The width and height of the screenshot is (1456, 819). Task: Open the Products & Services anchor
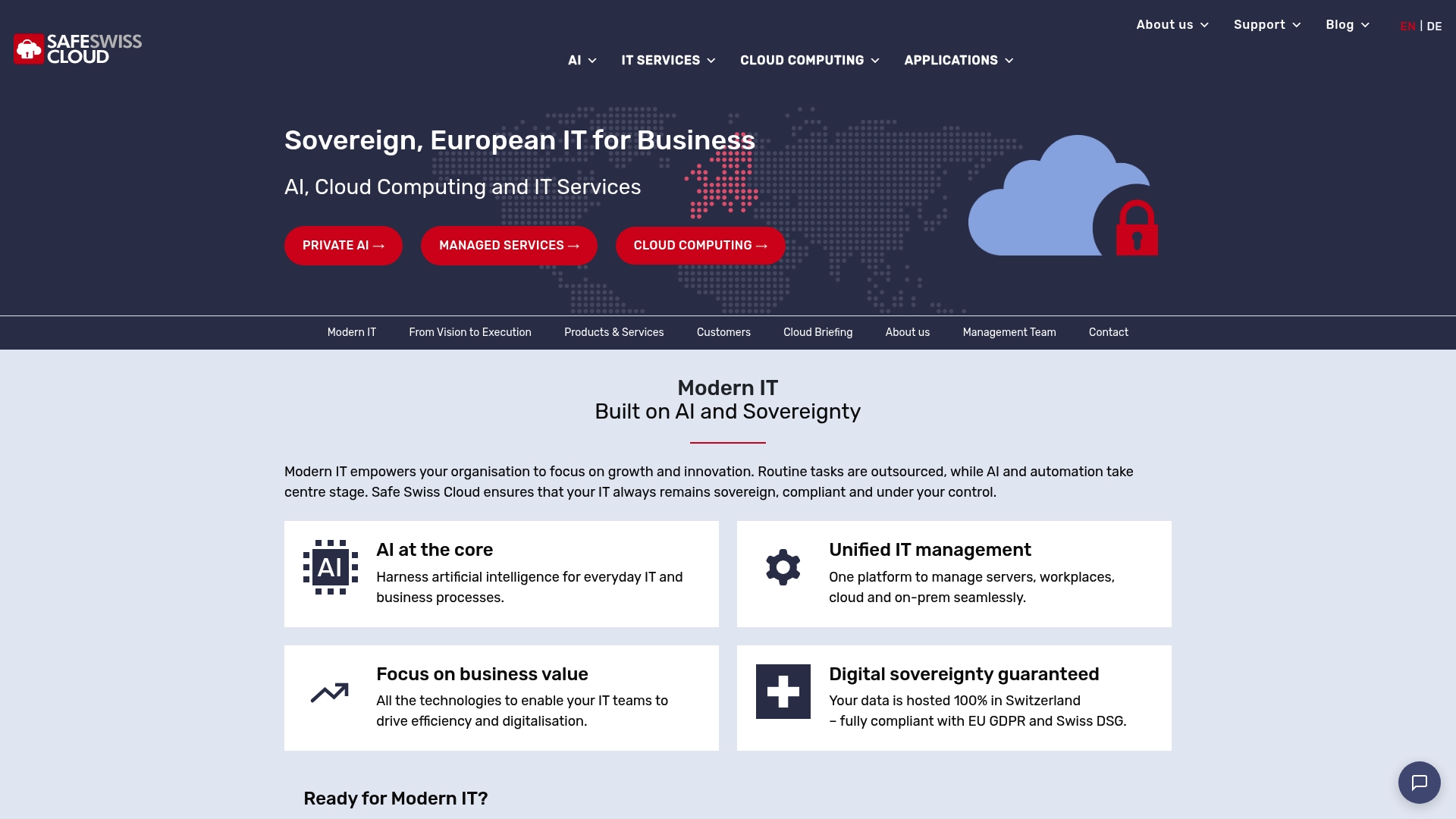(x=614, y=332)
